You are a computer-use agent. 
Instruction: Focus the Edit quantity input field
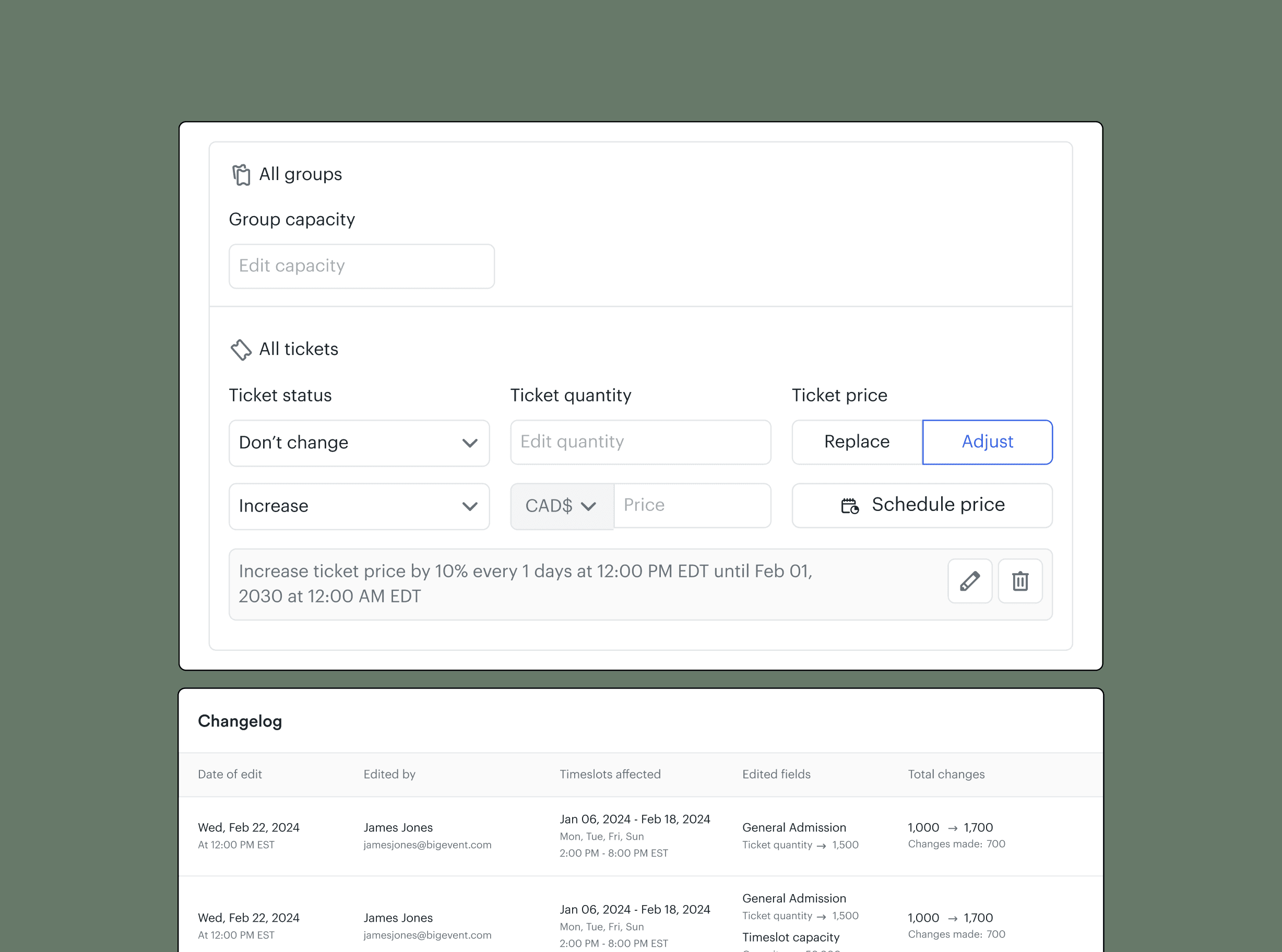[x=640, y=442]
